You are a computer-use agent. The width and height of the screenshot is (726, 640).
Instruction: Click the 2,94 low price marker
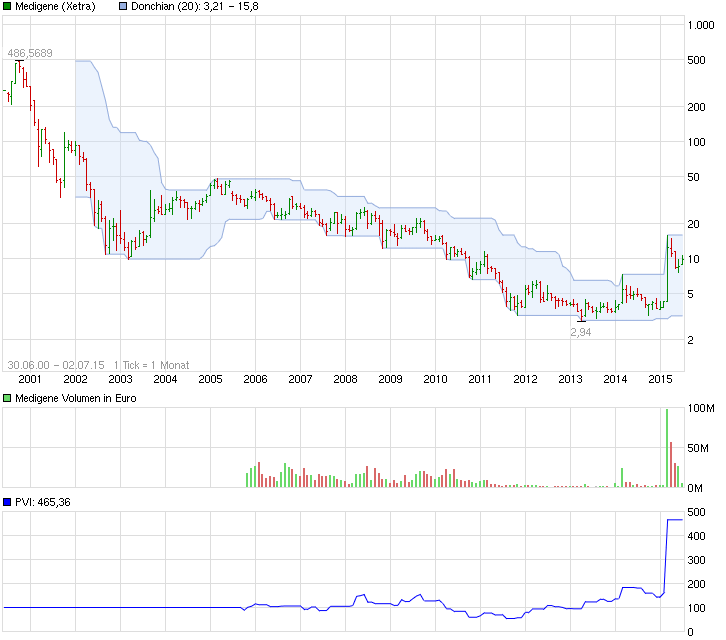coord(580,331)
